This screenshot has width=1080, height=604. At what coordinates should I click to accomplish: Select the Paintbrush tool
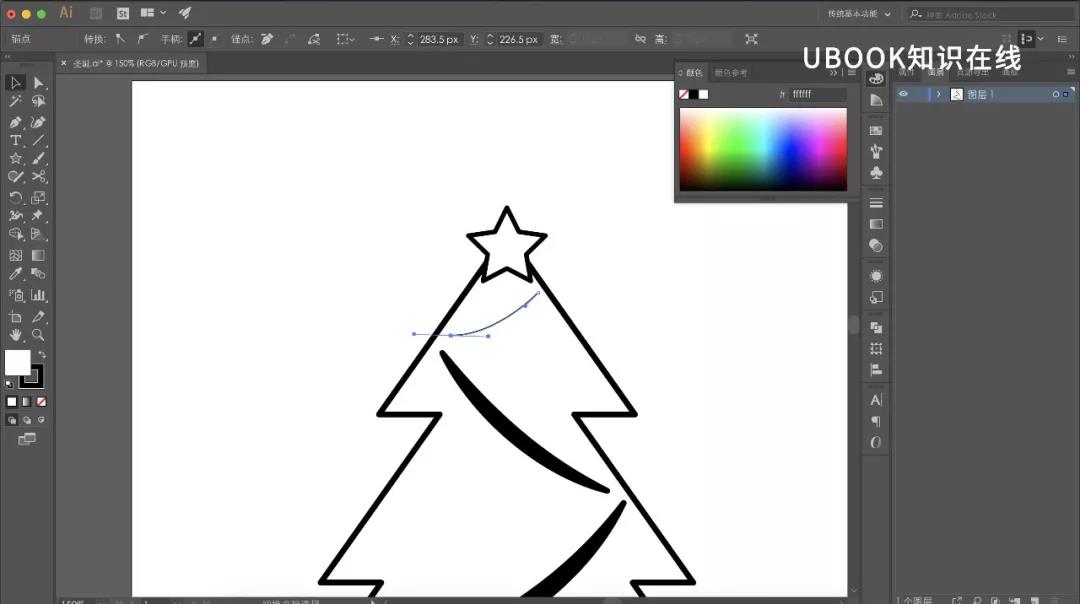(38, 158)
